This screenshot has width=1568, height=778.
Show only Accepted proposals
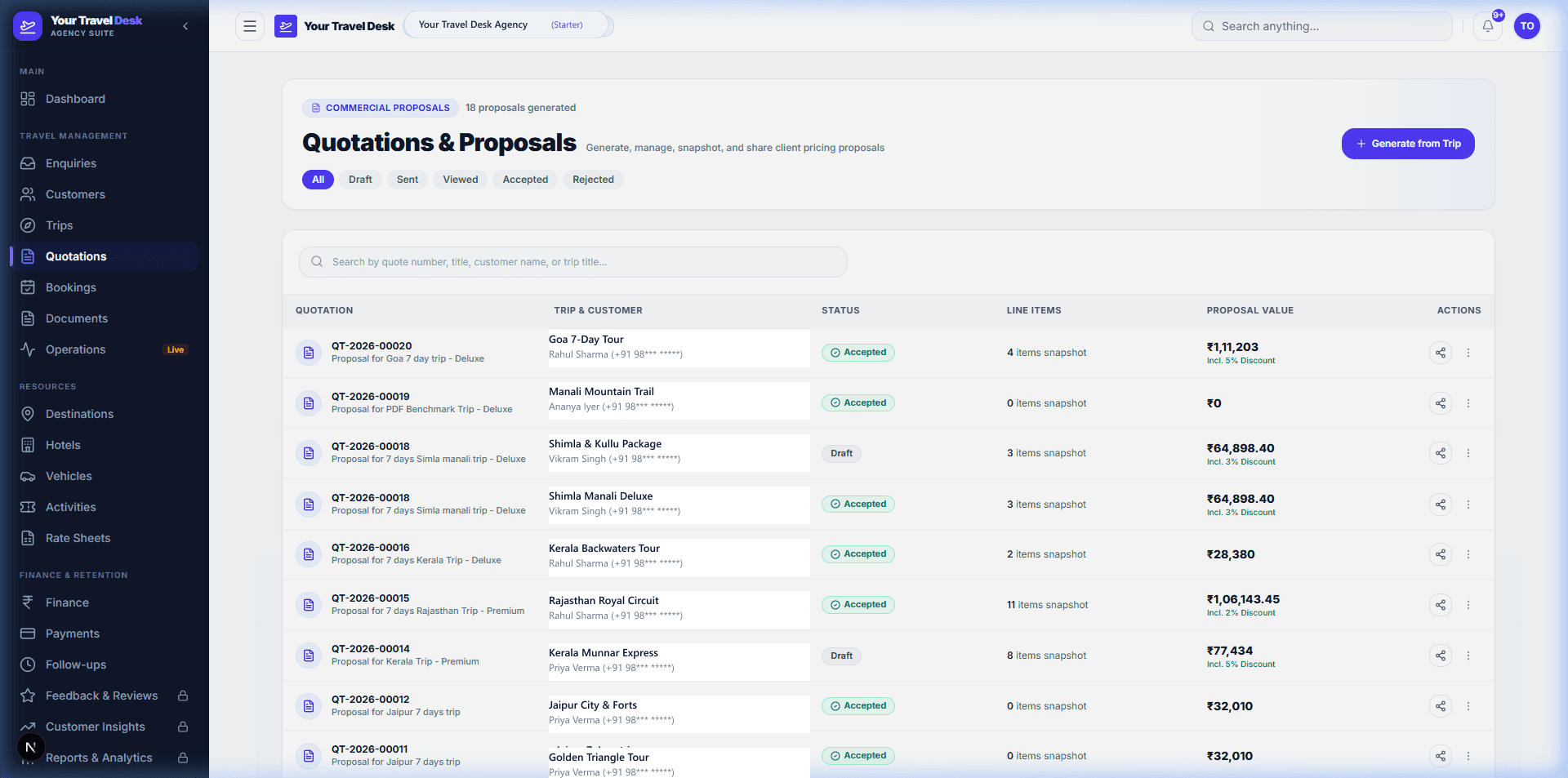[x=525, y=180]
